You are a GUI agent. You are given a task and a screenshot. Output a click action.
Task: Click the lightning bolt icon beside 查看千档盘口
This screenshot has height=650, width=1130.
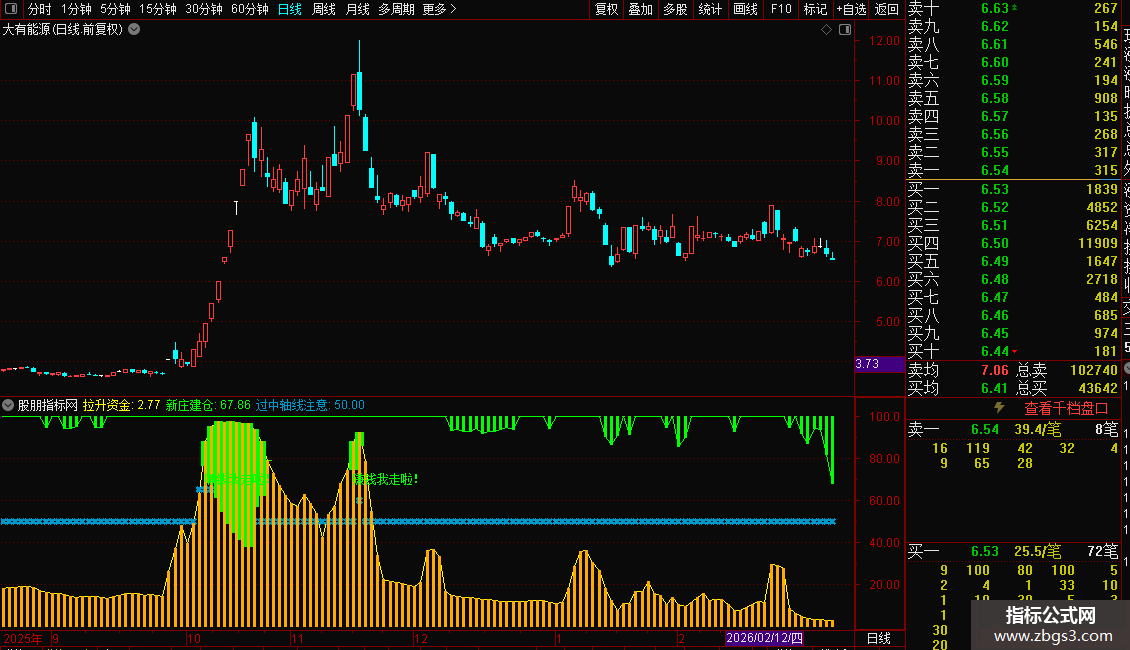point(1000,408)
